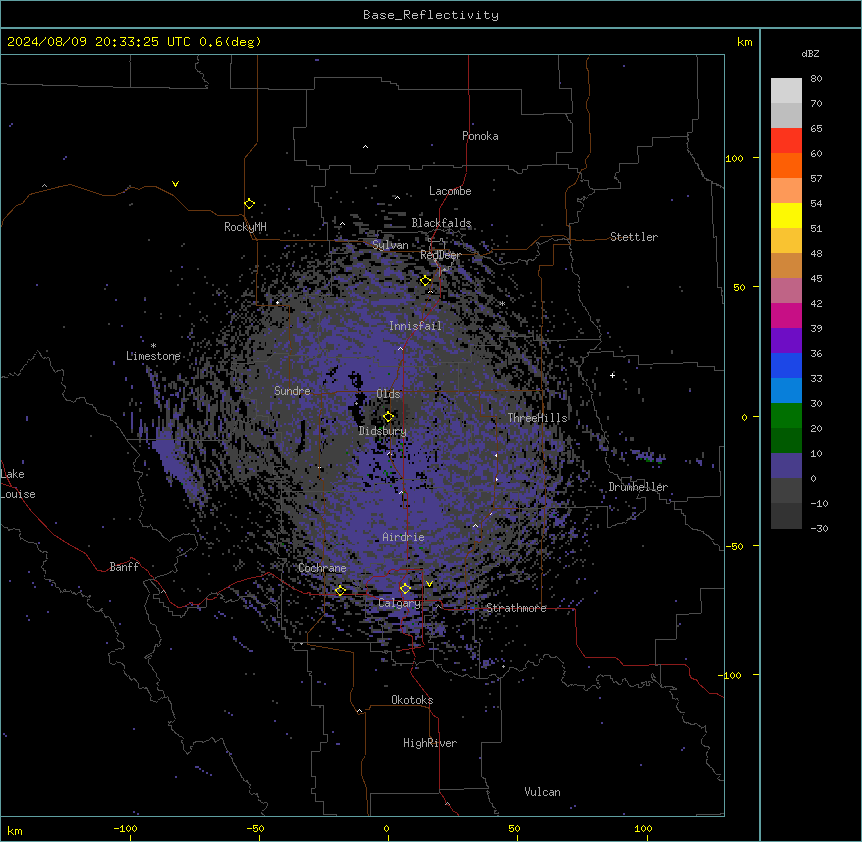Click the km label at bottom left
Viewport: 862px width, 842px height.
(15, 831)
